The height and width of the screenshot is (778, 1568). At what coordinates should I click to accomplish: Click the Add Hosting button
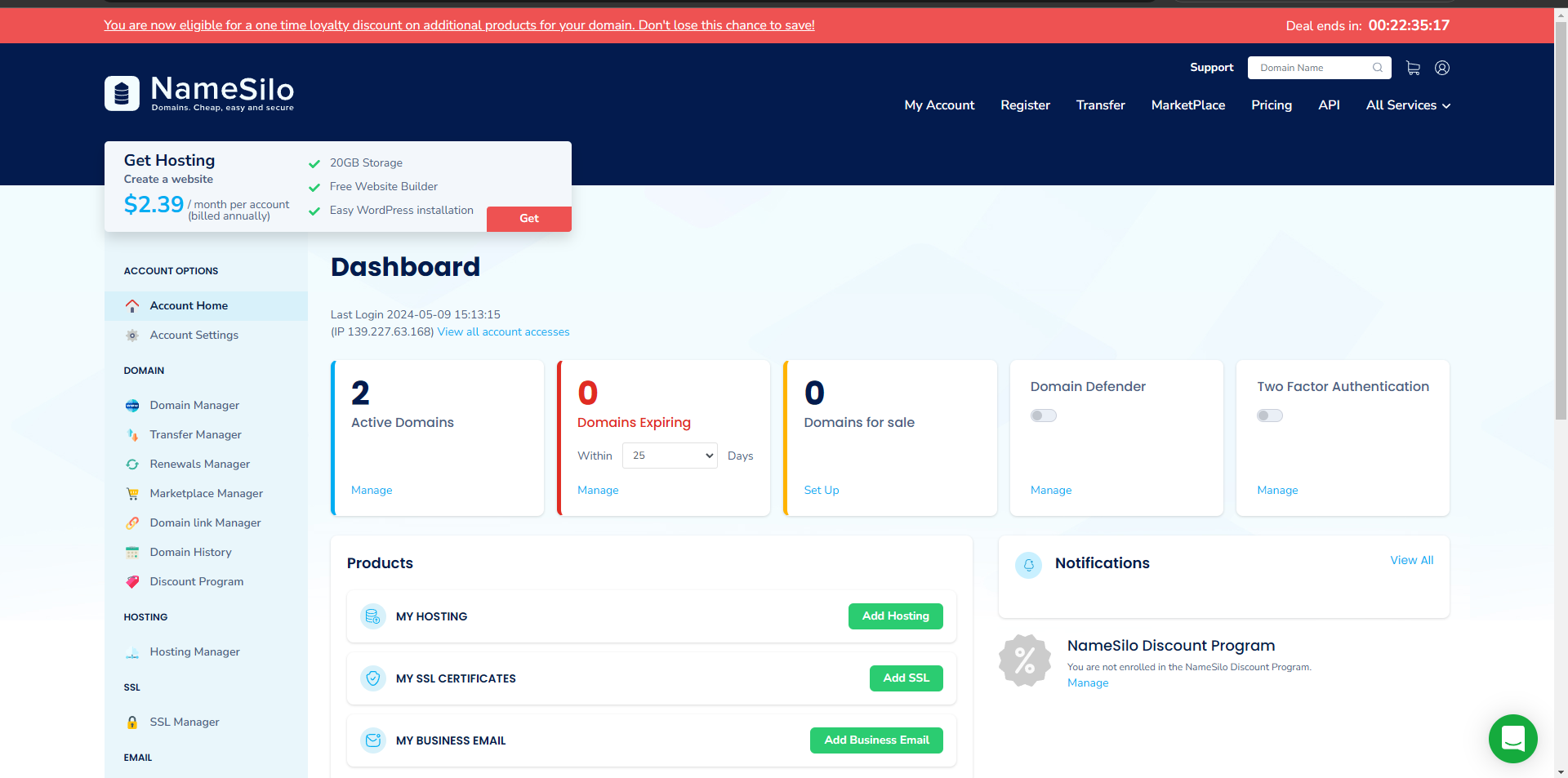pyautogui.click(x=896, y=616)
